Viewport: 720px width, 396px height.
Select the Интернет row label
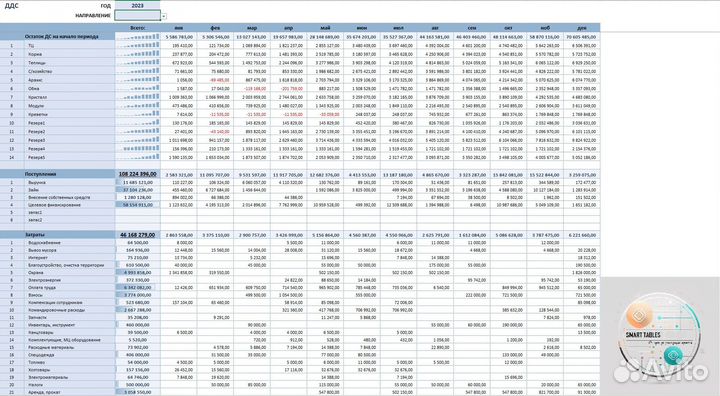coord(38,257)
